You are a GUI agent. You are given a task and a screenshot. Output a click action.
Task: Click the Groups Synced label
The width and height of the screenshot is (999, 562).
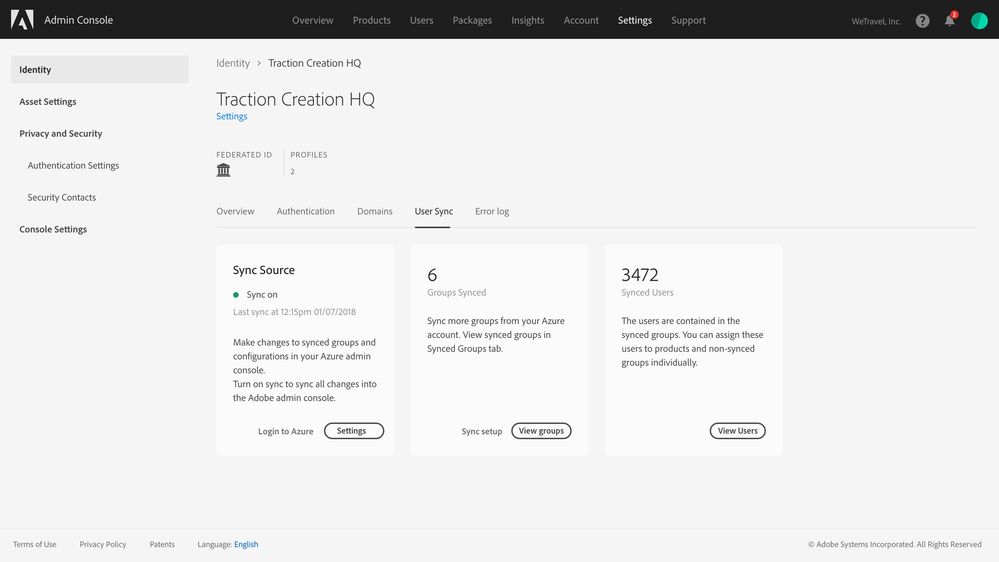456,292
